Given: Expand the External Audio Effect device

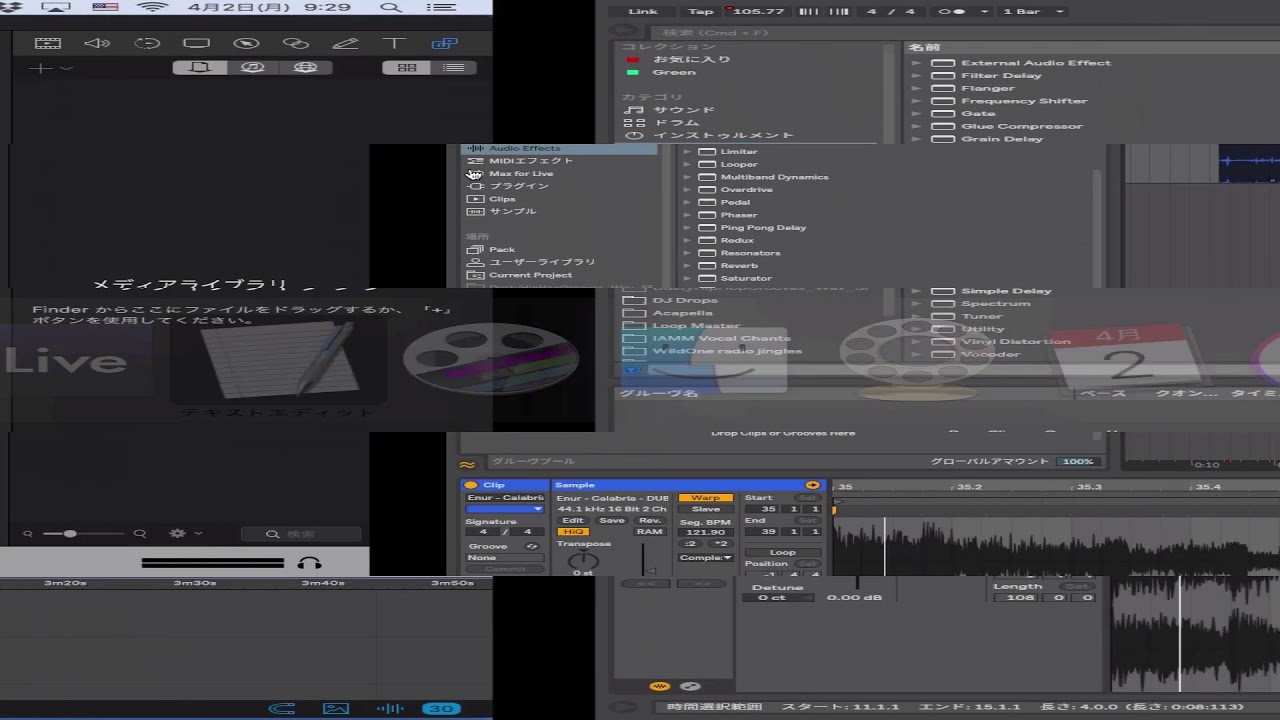Looking at the screenshot, I should [x=916, y=63].
